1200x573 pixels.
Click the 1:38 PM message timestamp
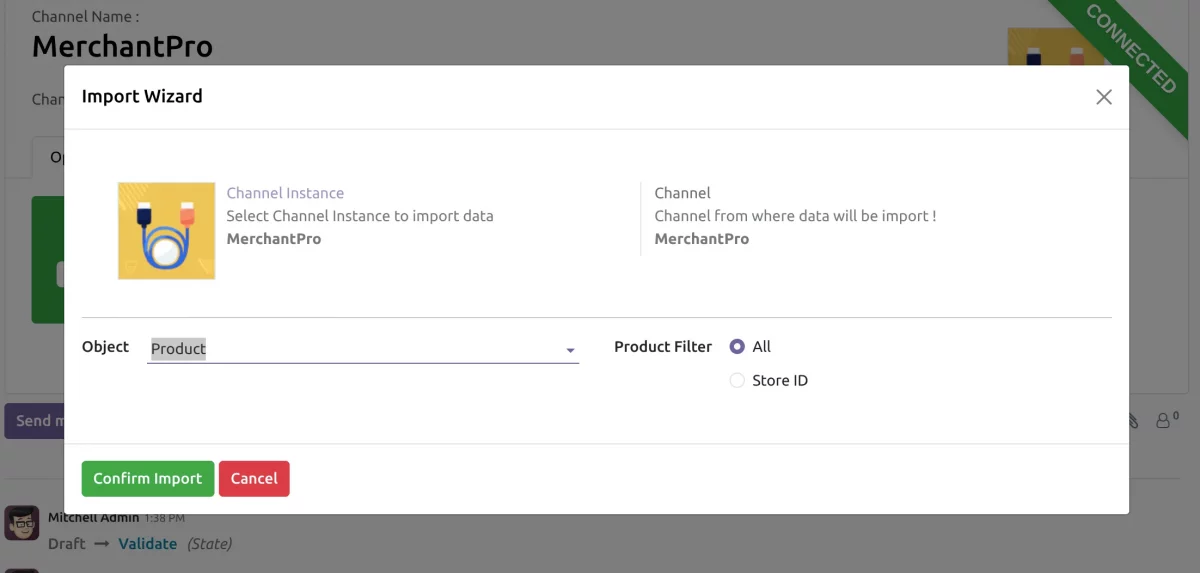point(164,519)
